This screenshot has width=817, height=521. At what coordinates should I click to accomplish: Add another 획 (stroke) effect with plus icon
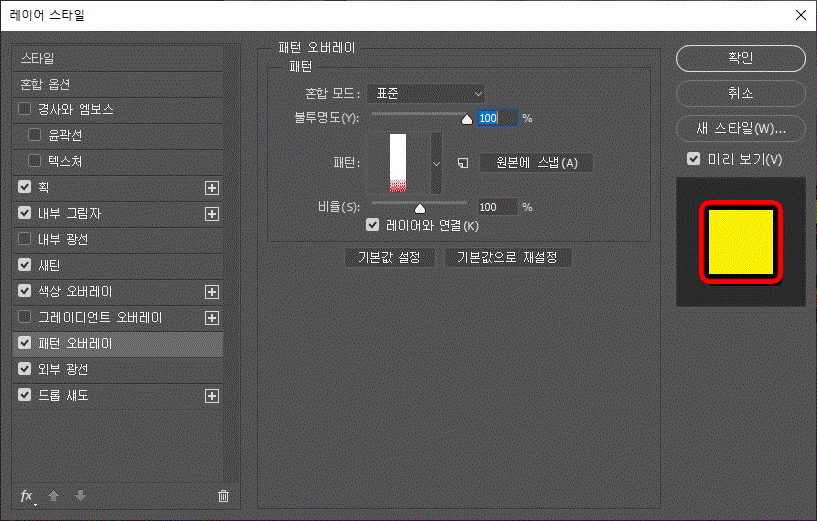[212, 188]
